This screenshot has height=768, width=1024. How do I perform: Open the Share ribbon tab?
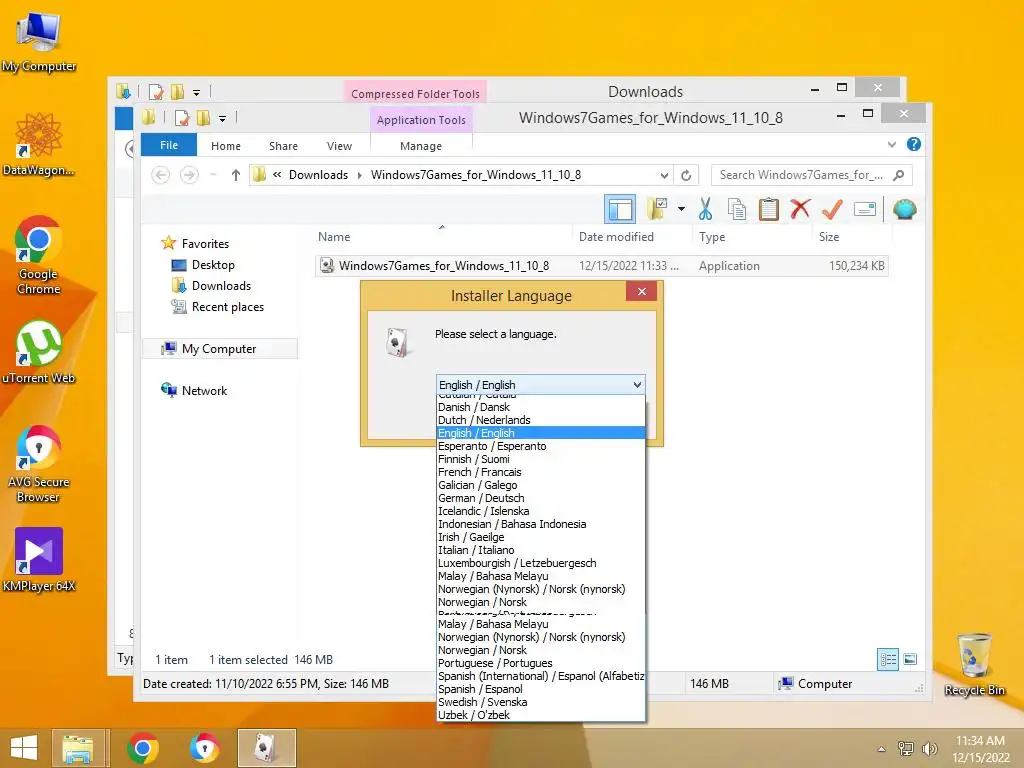pyautogui.click(x=283, y=146)
